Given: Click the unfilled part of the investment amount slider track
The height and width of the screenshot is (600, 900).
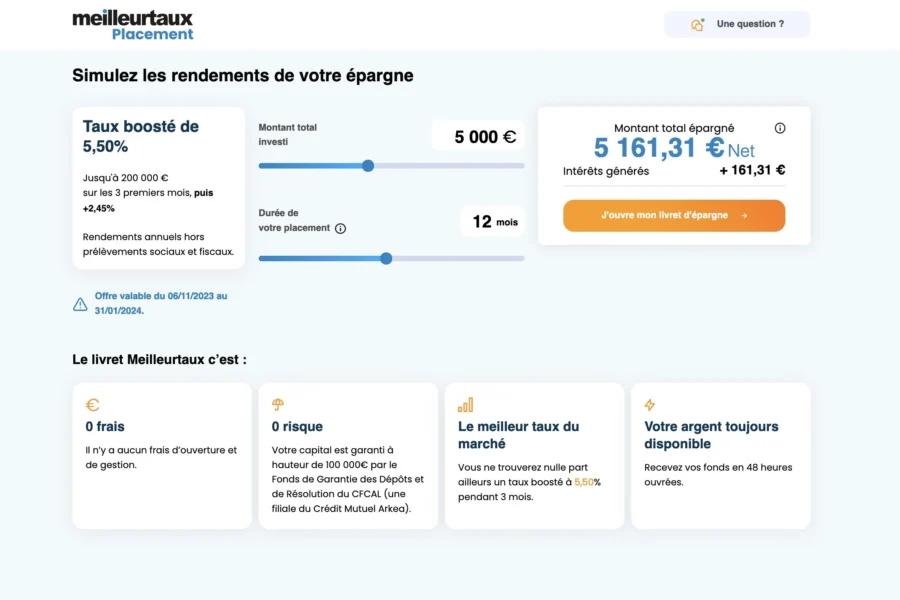Looking at the screenshot, I should (449, 166).
